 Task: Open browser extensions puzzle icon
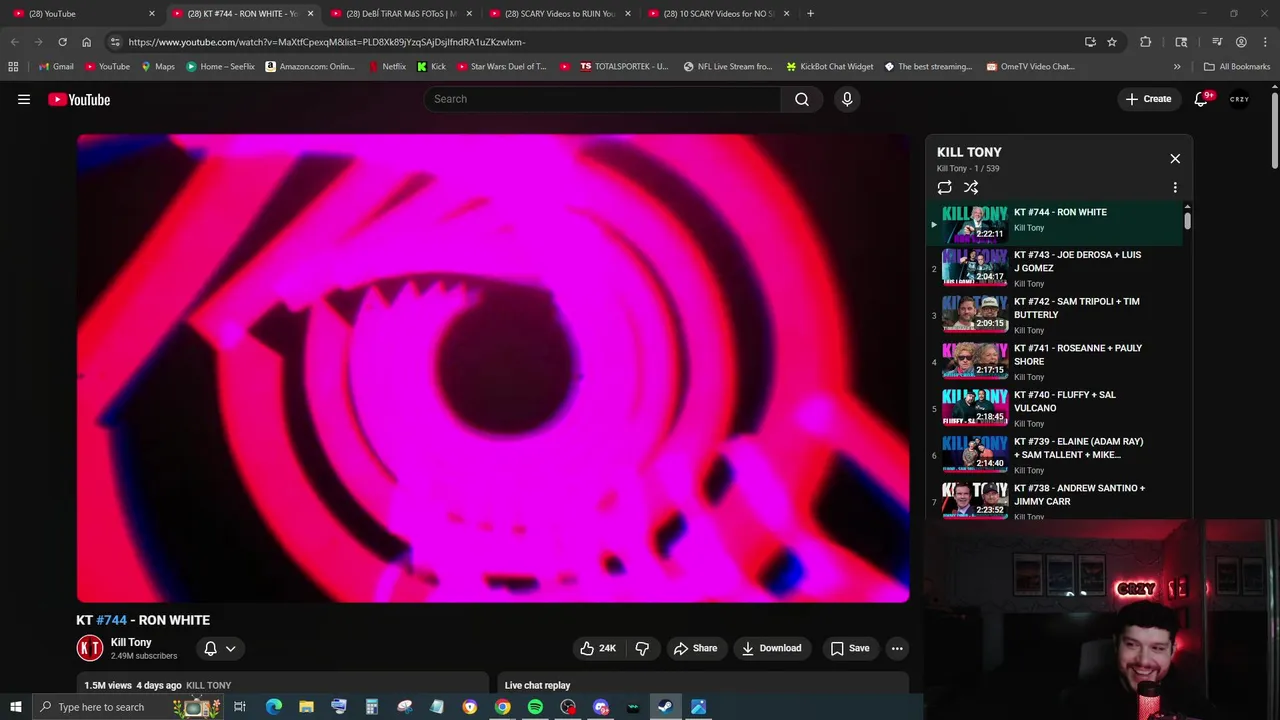pos(1146,42)
